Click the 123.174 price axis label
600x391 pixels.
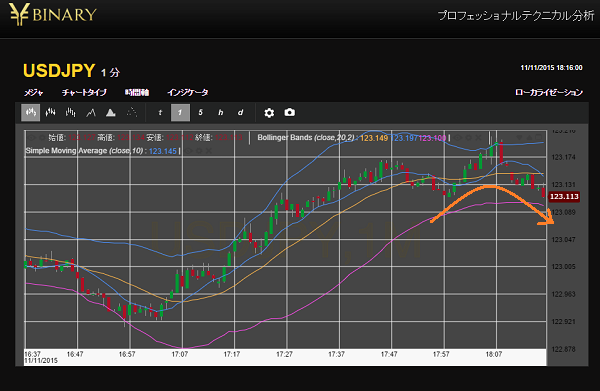pos(563,157)
